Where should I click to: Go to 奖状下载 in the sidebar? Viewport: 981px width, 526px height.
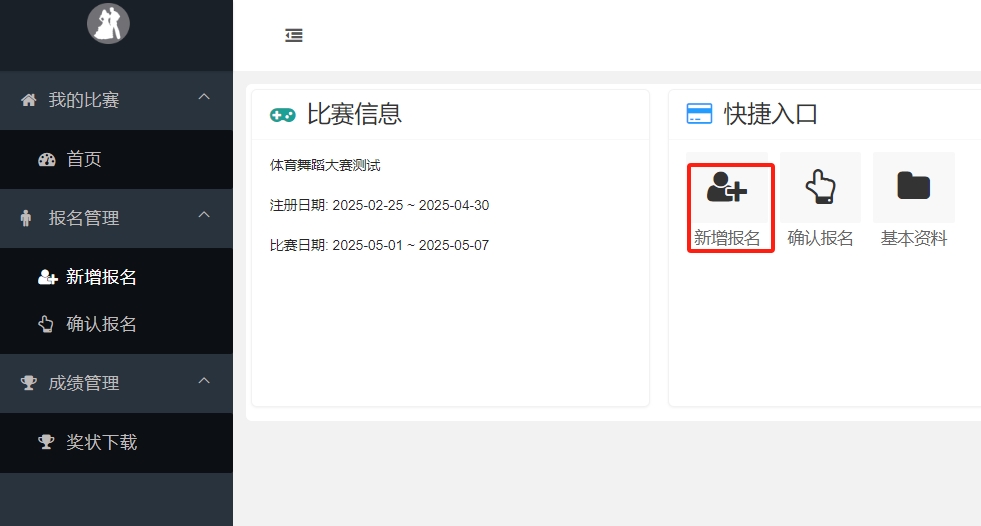point(101,442)
